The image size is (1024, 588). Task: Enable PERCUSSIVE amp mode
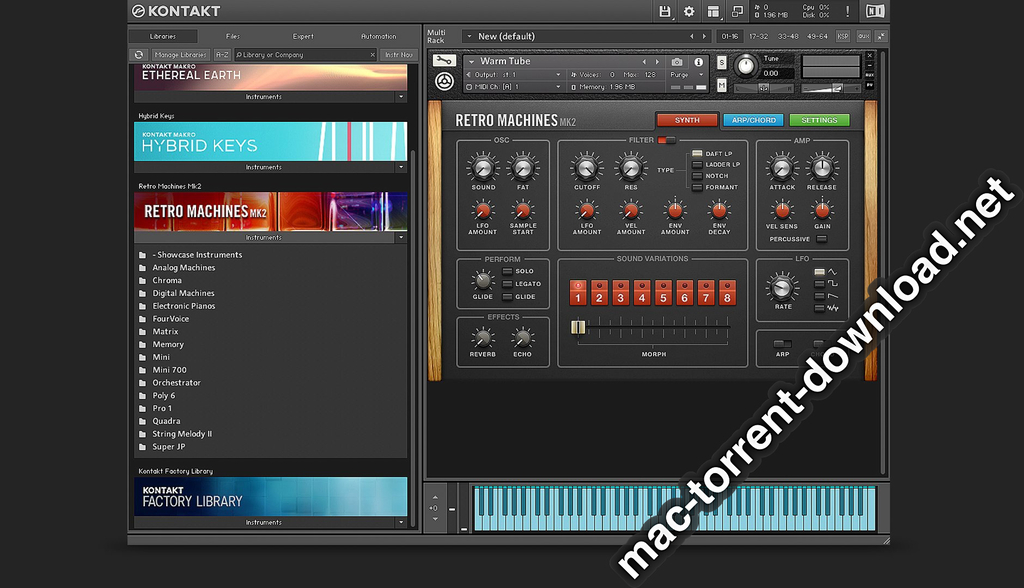[822, 239]
